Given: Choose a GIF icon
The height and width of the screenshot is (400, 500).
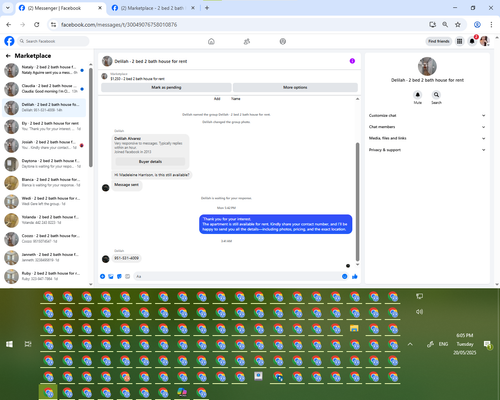Looking at the screenshot, I should tap(127, 276).
